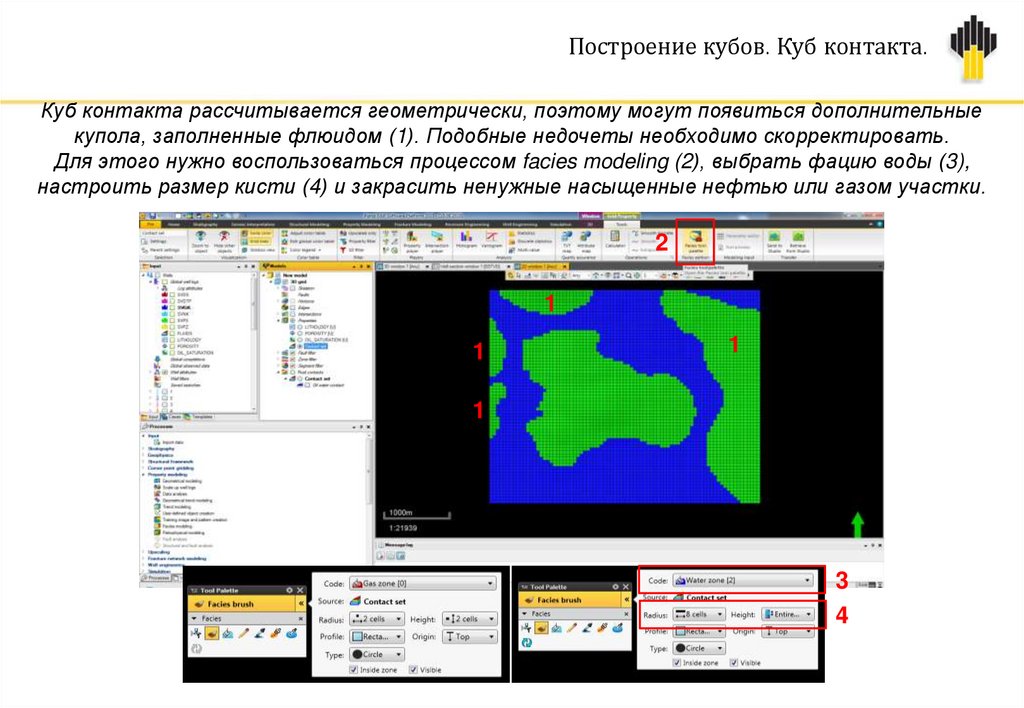Screen dimensions: 1024x708
Task: Open the Facies tool palette in the ribbon
Action: coord(696,242)
